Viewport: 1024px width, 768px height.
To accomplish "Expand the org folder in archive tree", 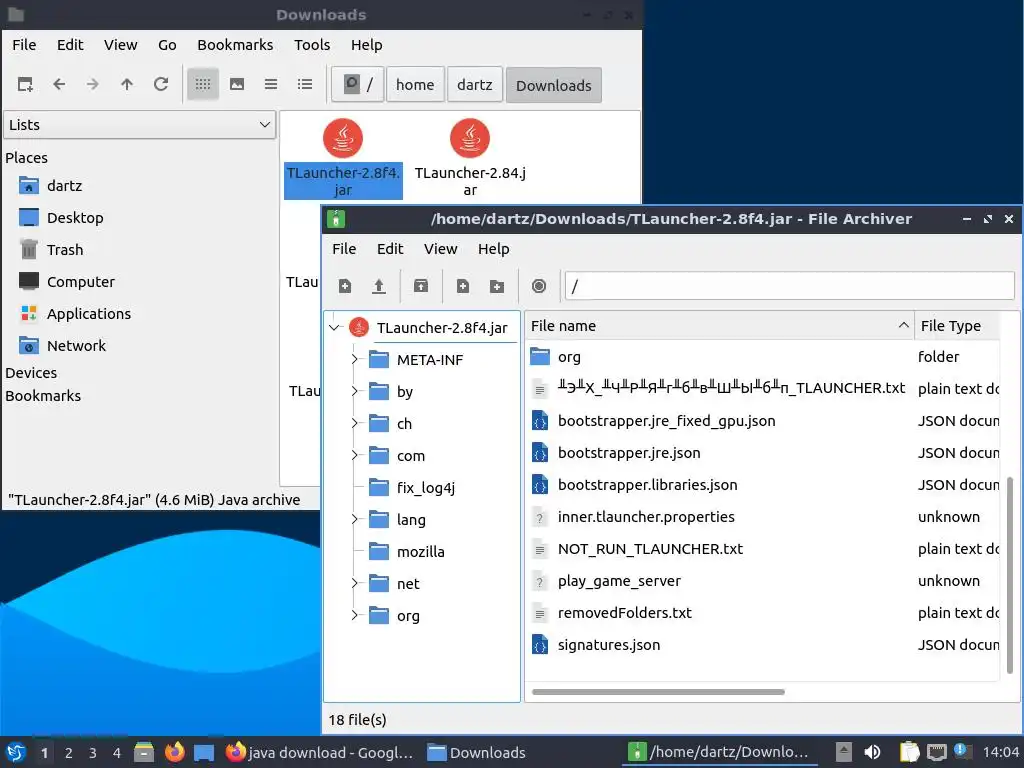I will pos(355,615).
